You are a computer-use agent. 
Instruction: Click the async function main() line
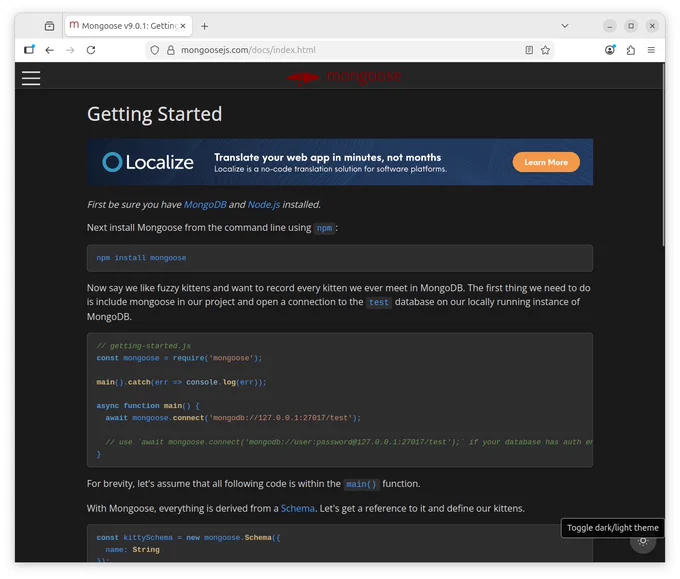point(148,406)
